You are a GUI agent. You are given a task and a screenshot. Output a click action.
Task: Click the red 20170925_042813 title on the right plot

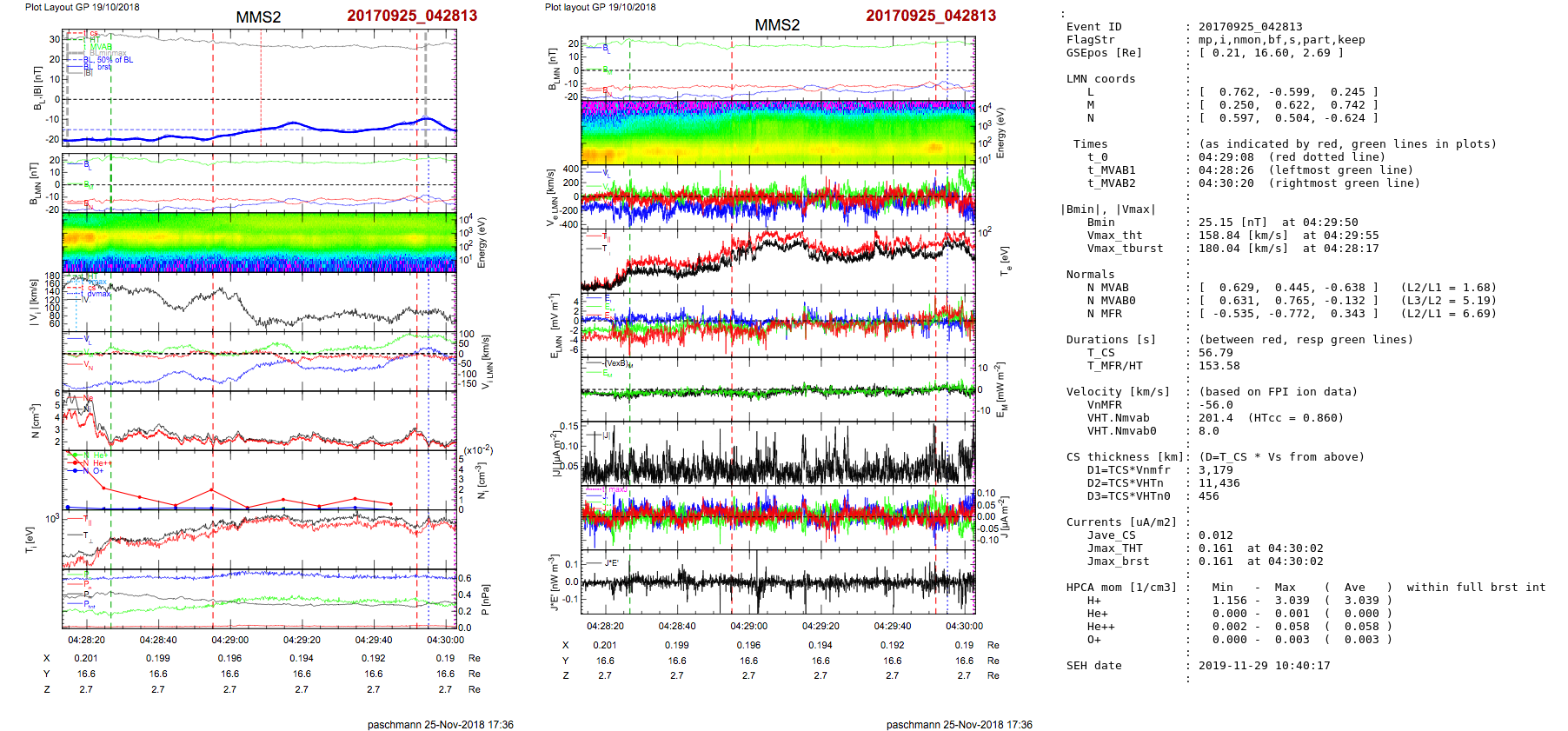tap(930, 16)
